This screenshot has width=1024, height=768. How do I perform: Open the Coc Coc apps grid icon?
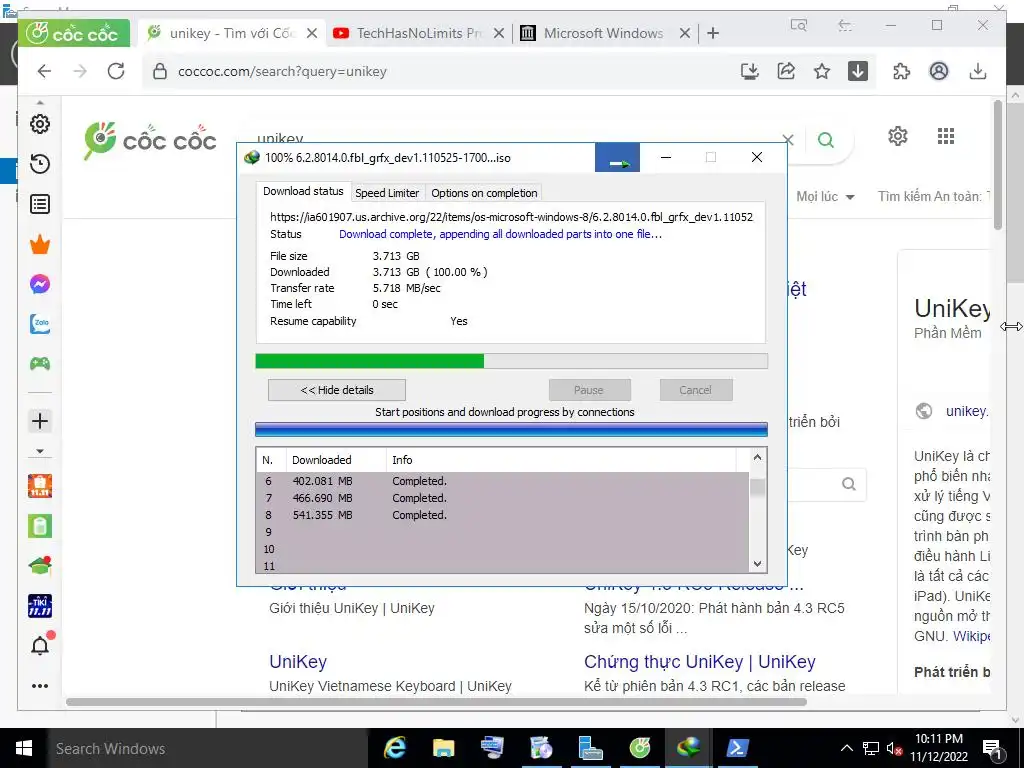[x=946, y=136]
